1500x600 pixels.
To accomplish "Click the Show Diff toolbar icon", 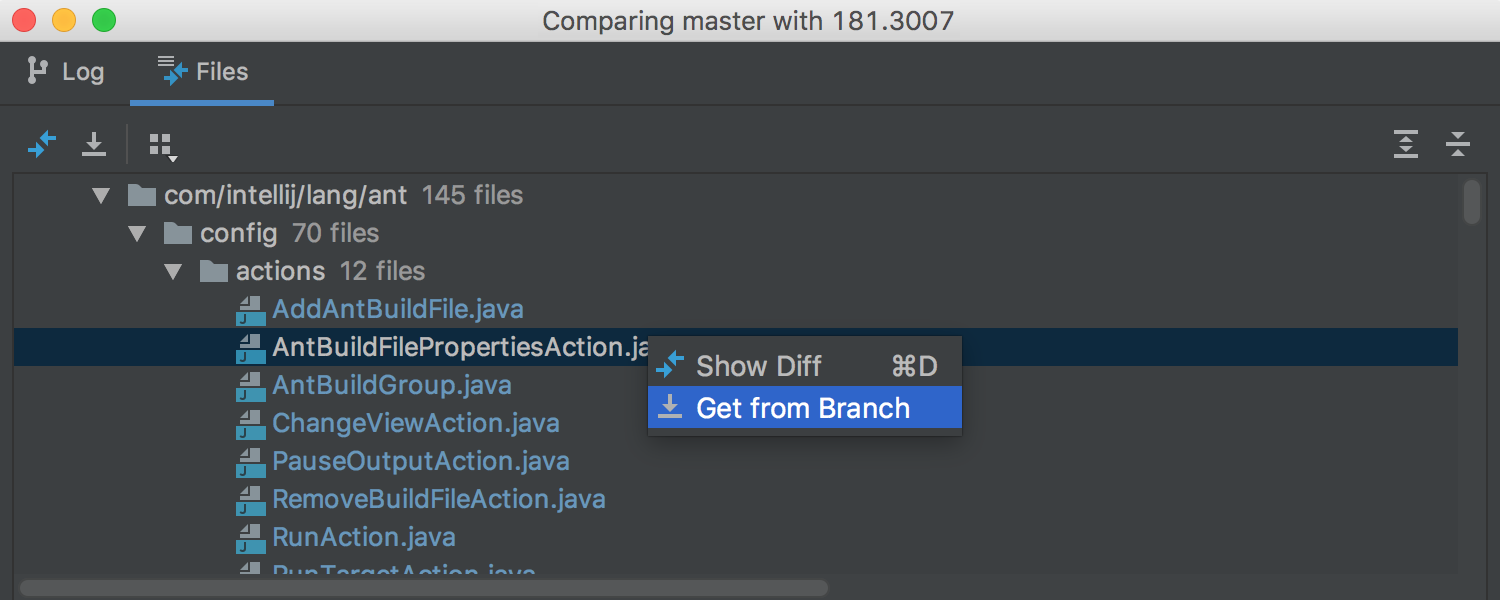I will coord(42,144).
